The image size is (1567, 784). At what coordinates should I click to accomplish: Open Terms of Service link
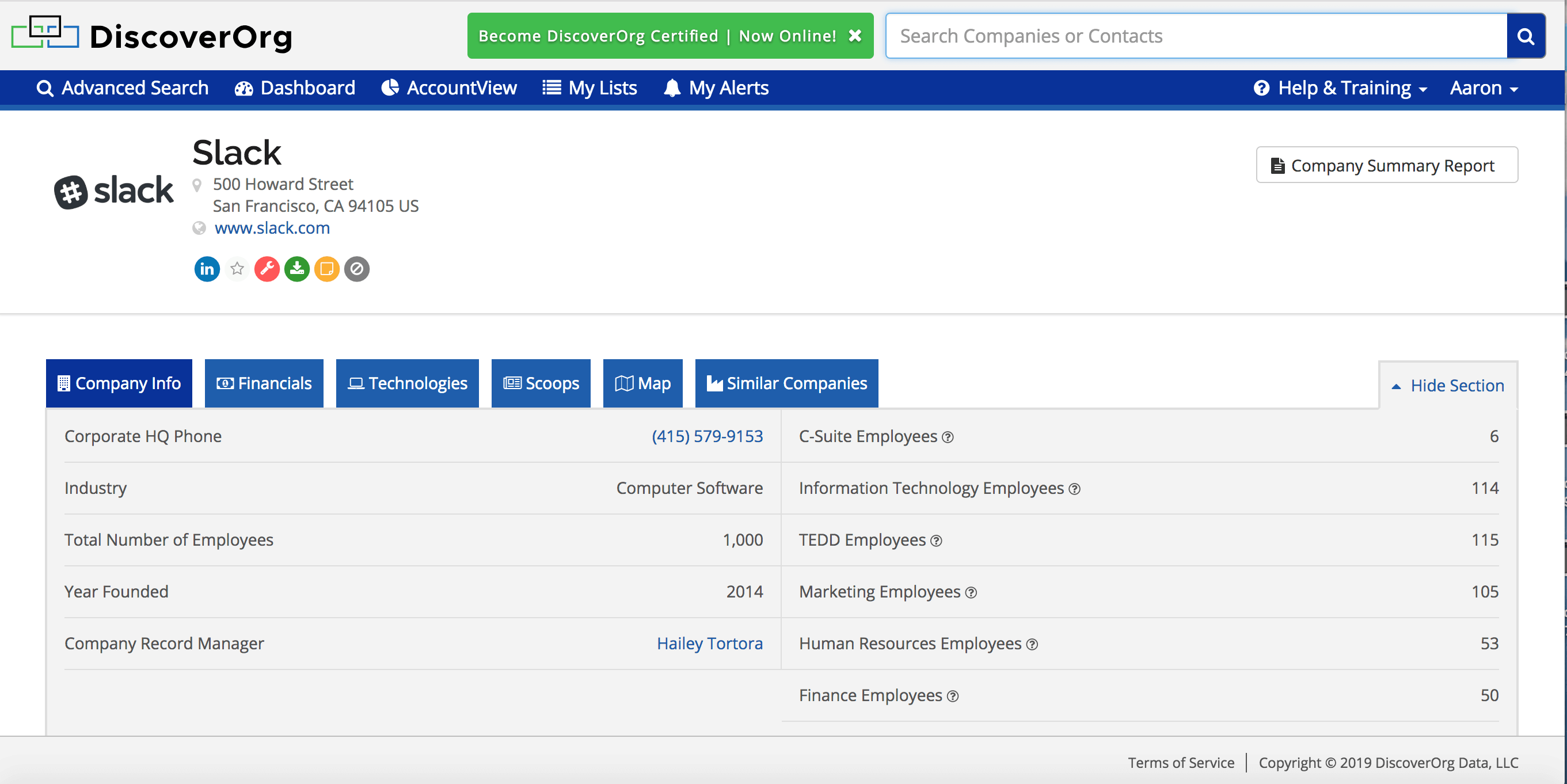[1181, 763]
